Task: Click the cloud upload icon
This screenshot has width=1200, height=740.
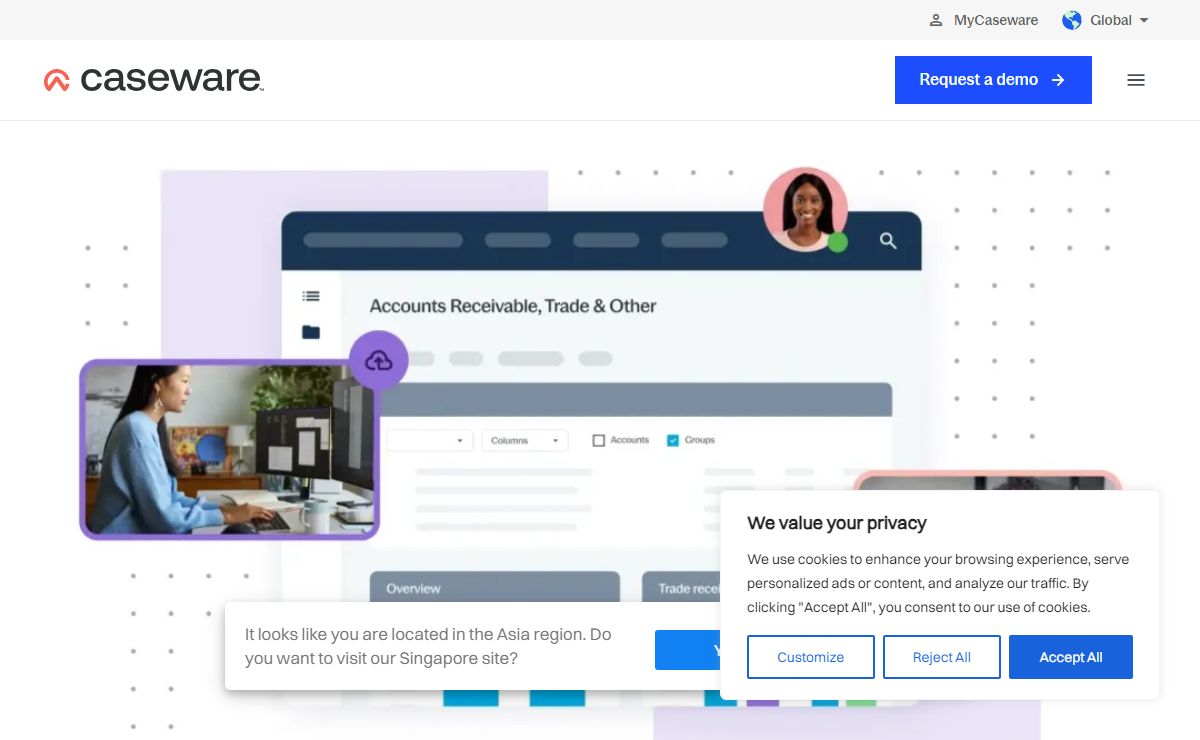Action: pos(379,360)
